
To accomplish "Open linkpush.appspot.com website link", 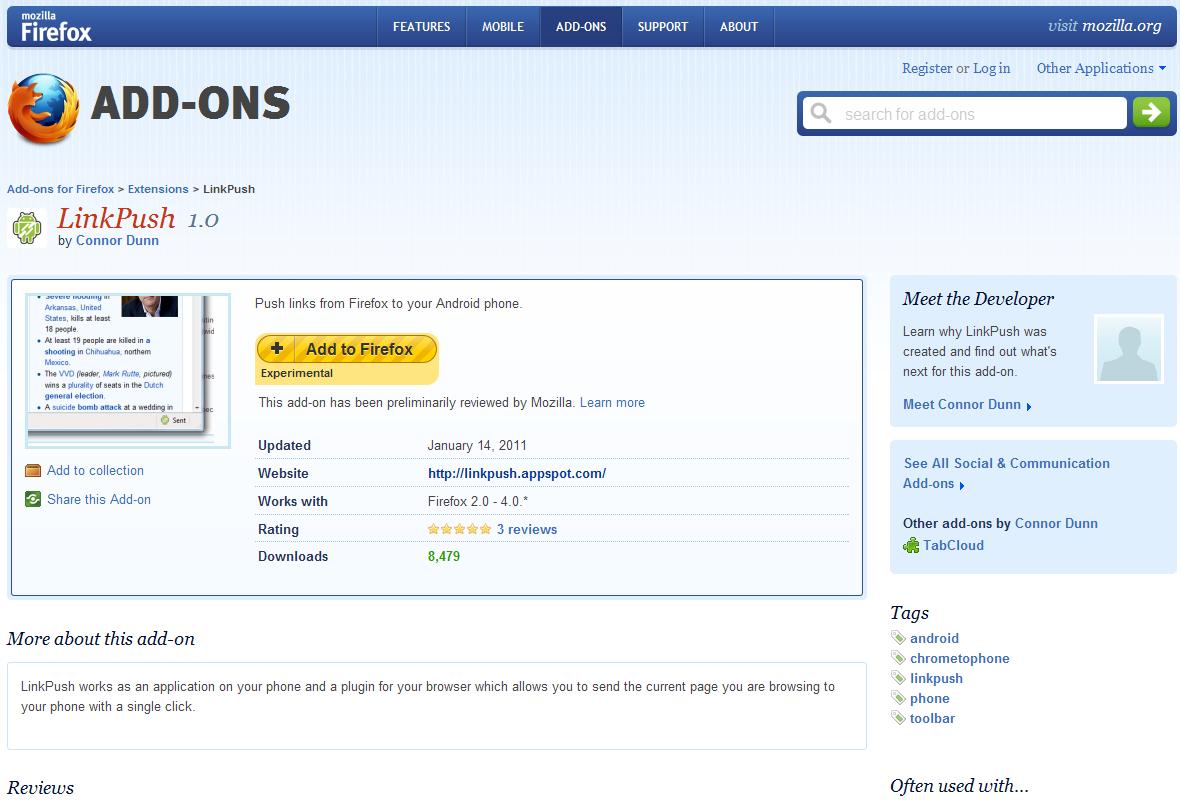I will click(x=517, y=473).
